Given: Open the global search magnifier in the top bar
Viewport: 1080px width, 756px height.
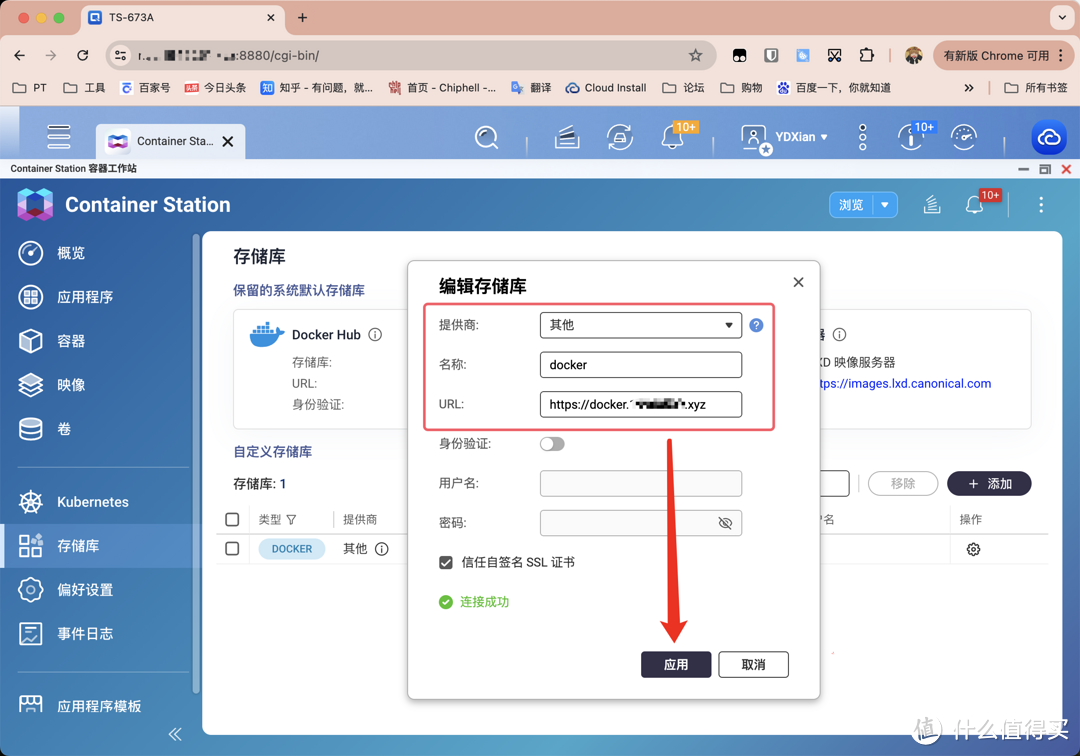Looking at the screenshot, I should point(487,137).
